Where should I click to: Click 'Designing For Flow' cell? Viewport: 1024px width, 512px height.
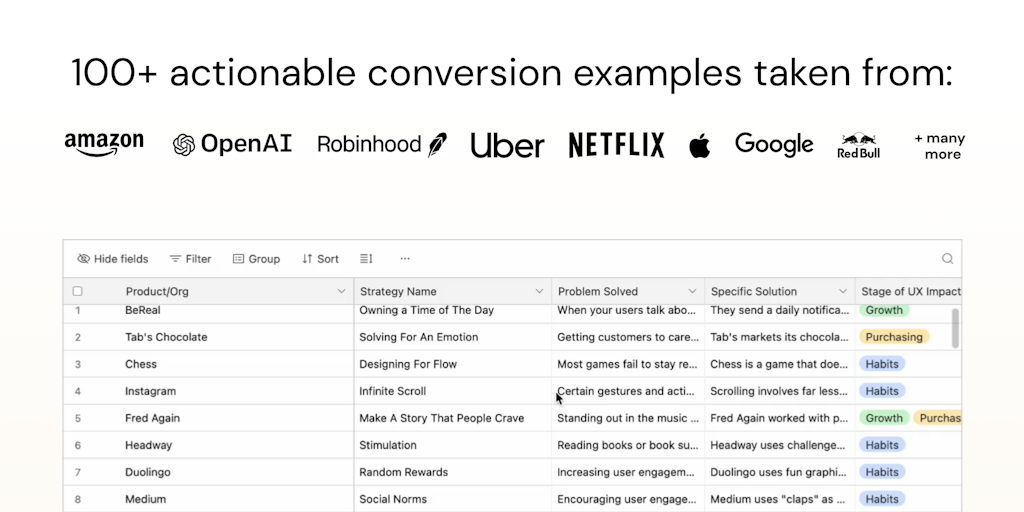453,364
